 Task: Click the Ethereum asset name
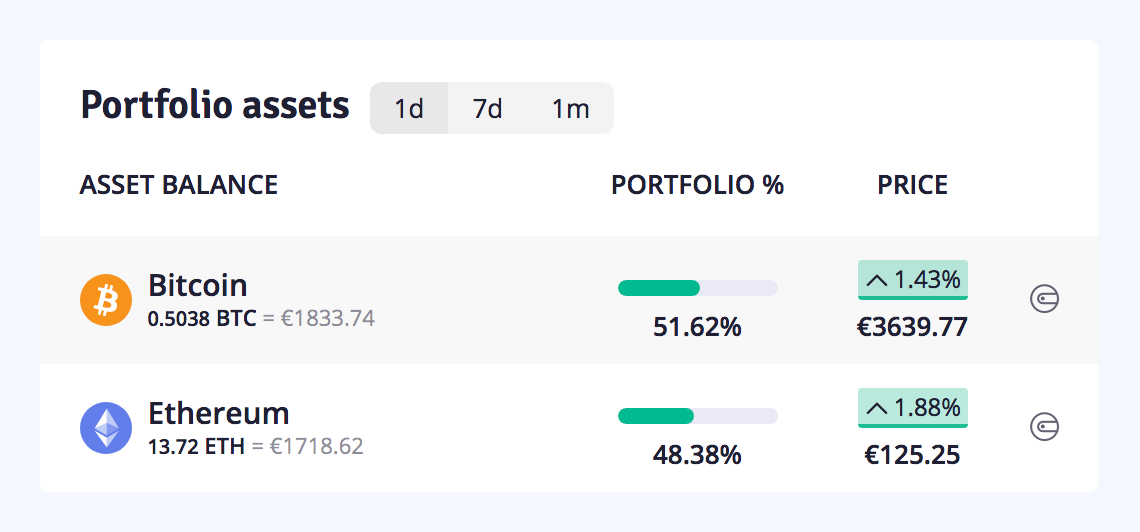(x=219, y=413)
